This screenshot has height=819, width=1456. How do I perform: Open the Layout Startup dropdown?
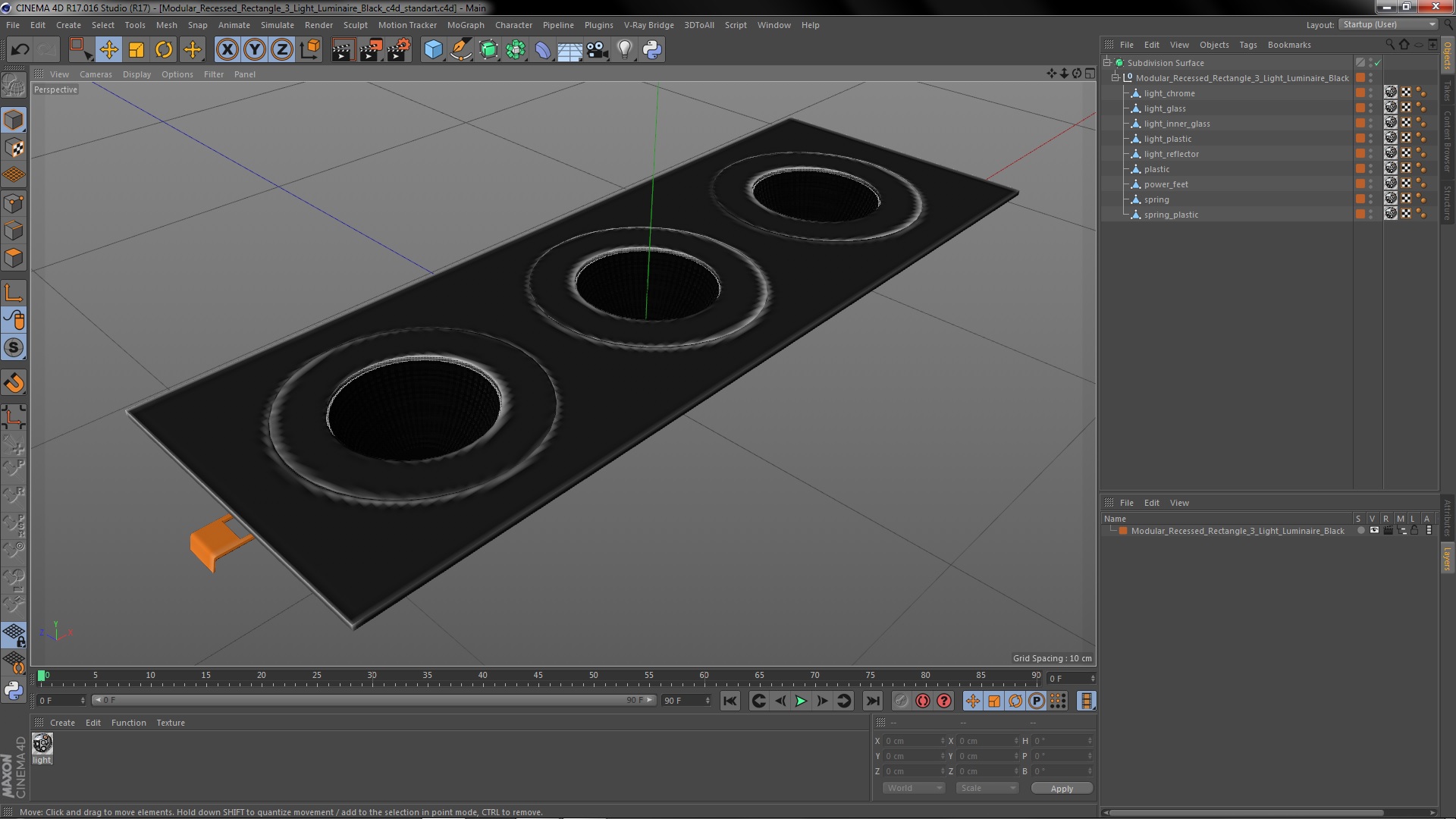coord(1389,25)
